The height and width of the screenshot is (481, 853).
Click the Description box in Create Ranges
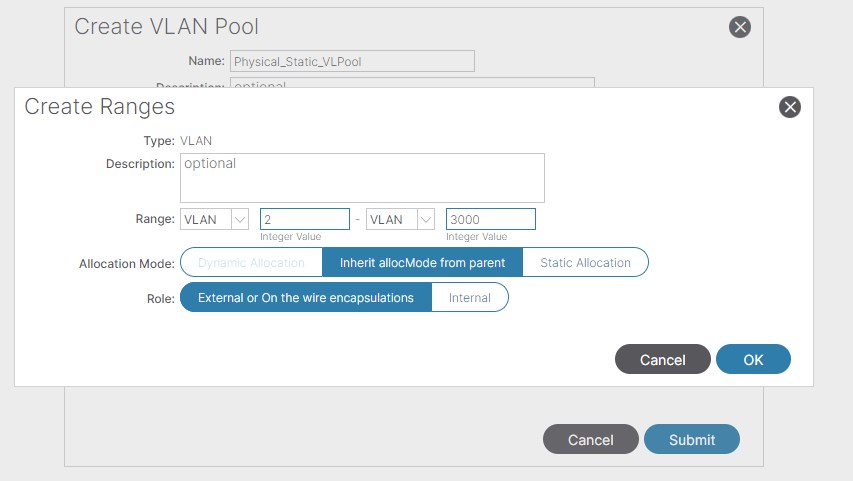tap(362, 178)
